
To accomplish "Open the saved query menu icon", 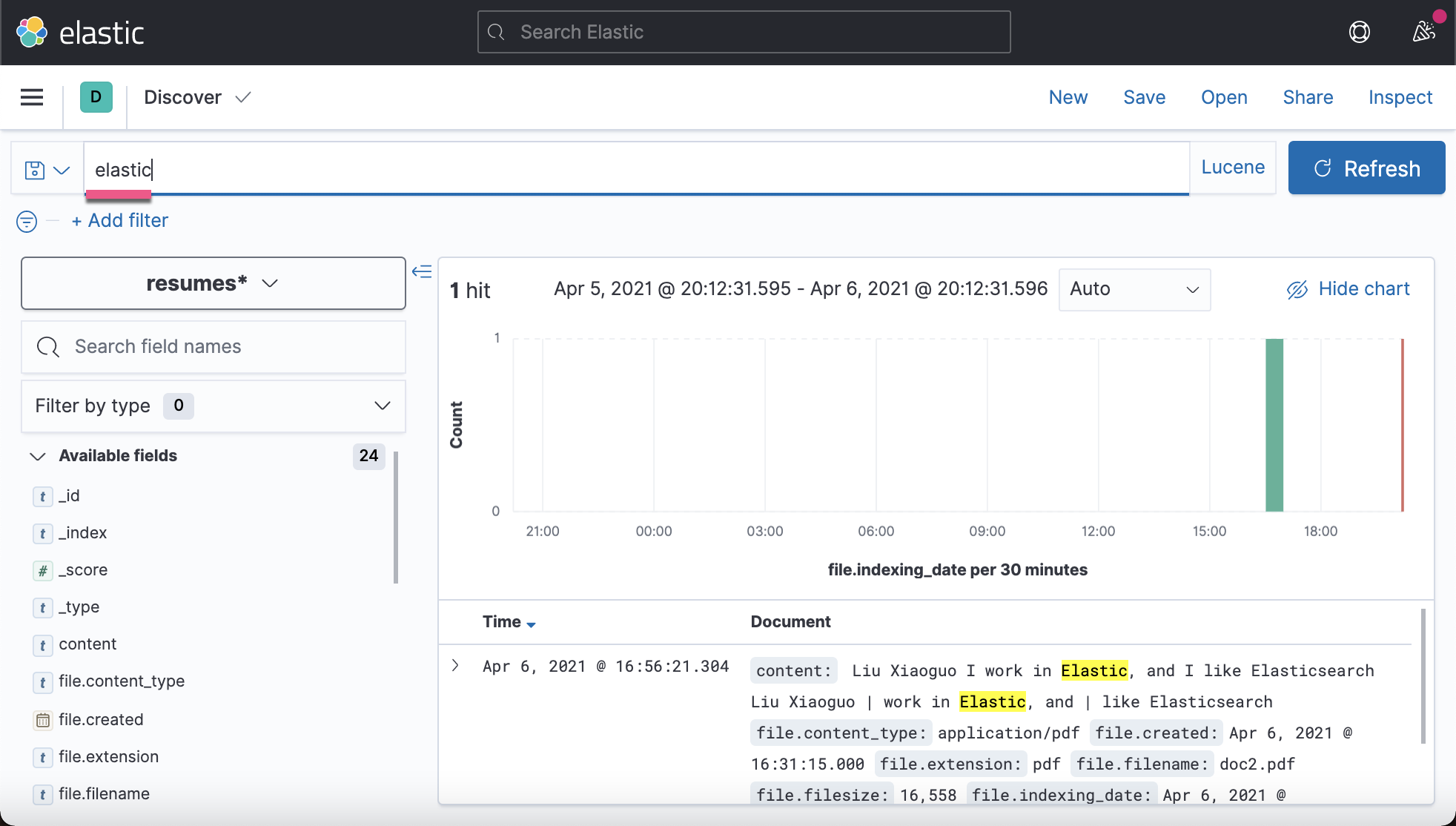I will [x=47, y=170].
